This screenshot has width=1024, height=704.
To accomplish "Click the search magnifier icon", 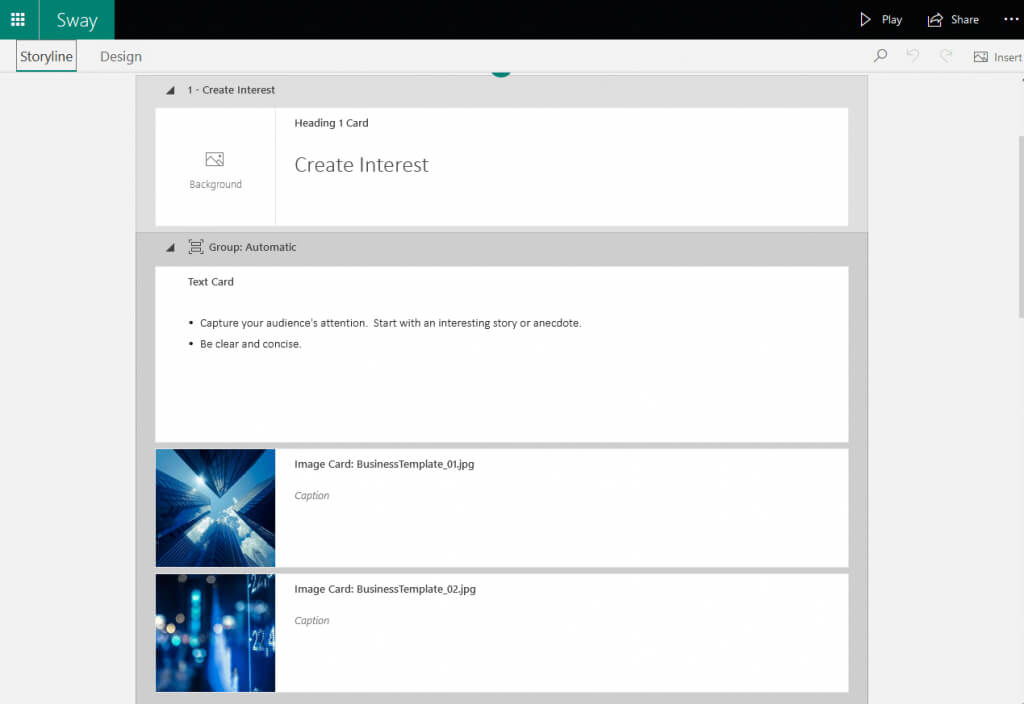I will click(880, 56).
